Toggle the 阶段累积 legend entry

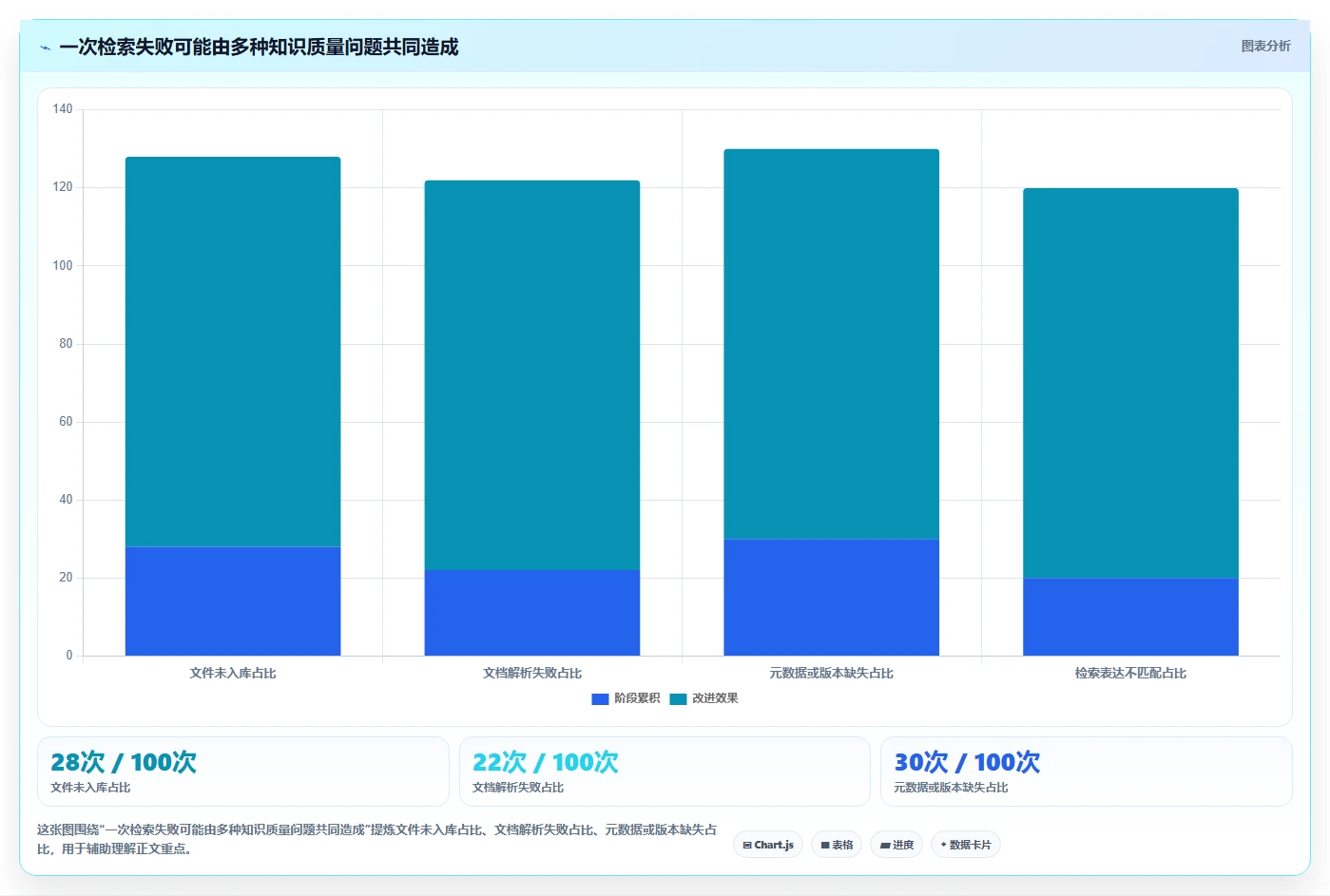pyautogui.click(x=626, y=698)
